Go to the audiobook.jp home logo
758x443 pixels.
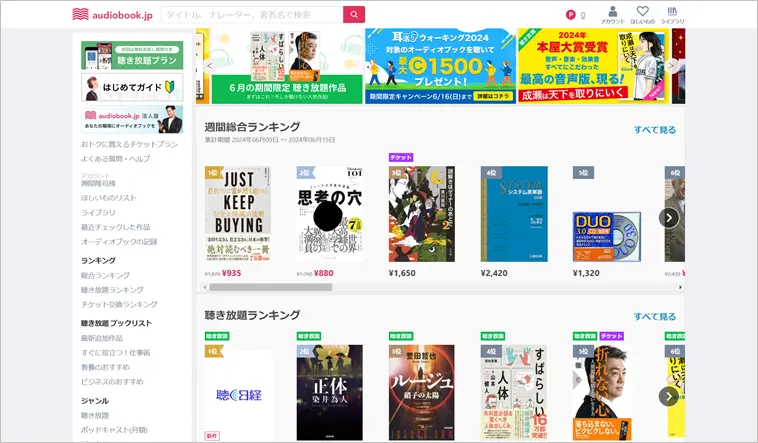pos(113,15)
